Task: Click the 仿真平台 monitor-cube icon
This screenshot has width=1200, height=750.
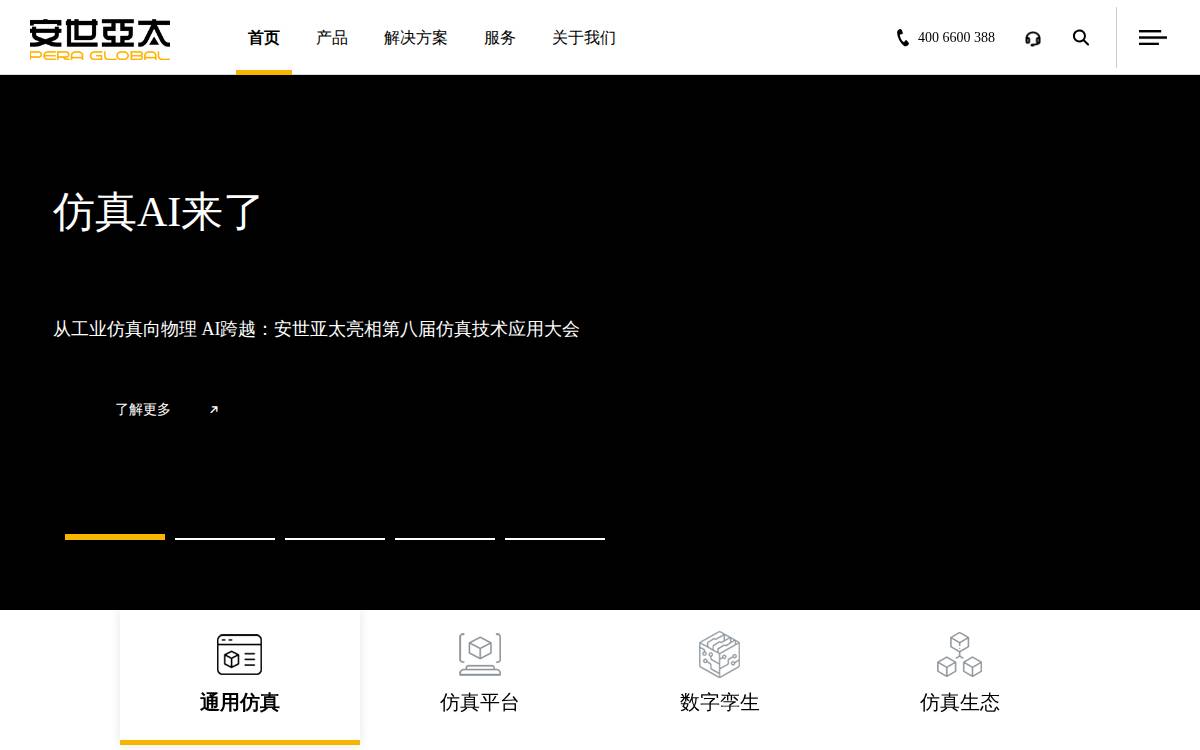Action: coord(480,654)
